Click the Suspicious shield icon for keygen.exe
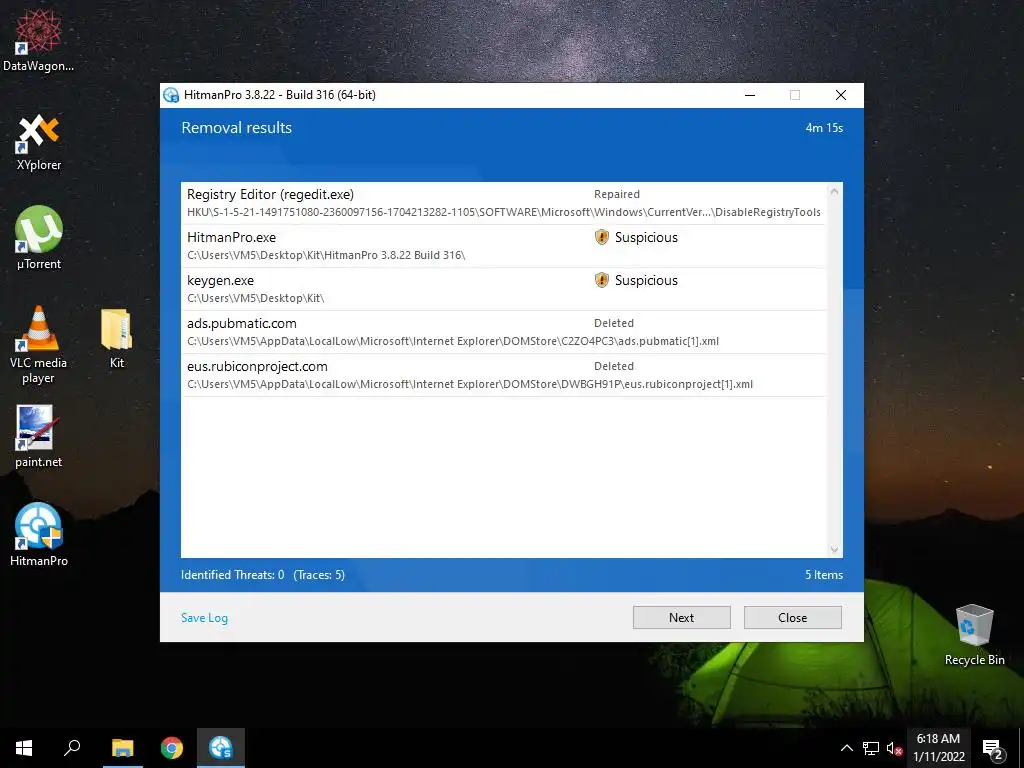The width and height of the screenshot is (1024, 768). coord(601,280)
